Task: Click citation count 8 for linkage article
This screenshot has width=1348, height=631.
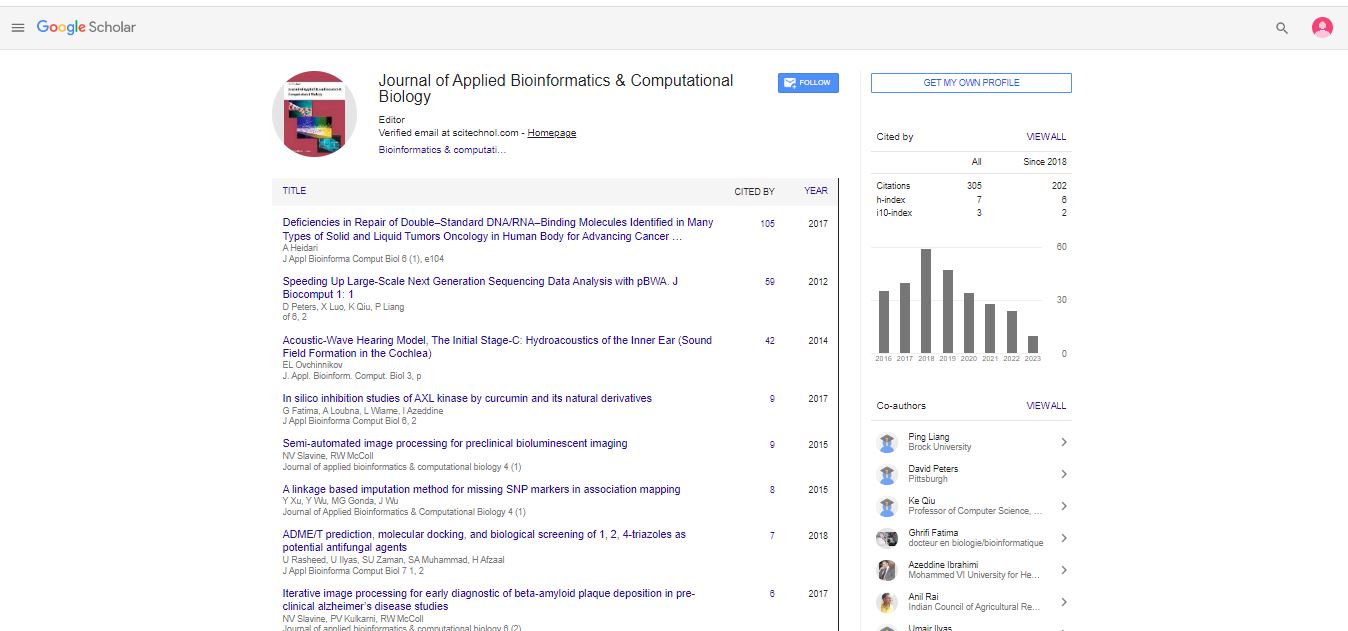Action: pyautogui.click(x=772, y=490)
